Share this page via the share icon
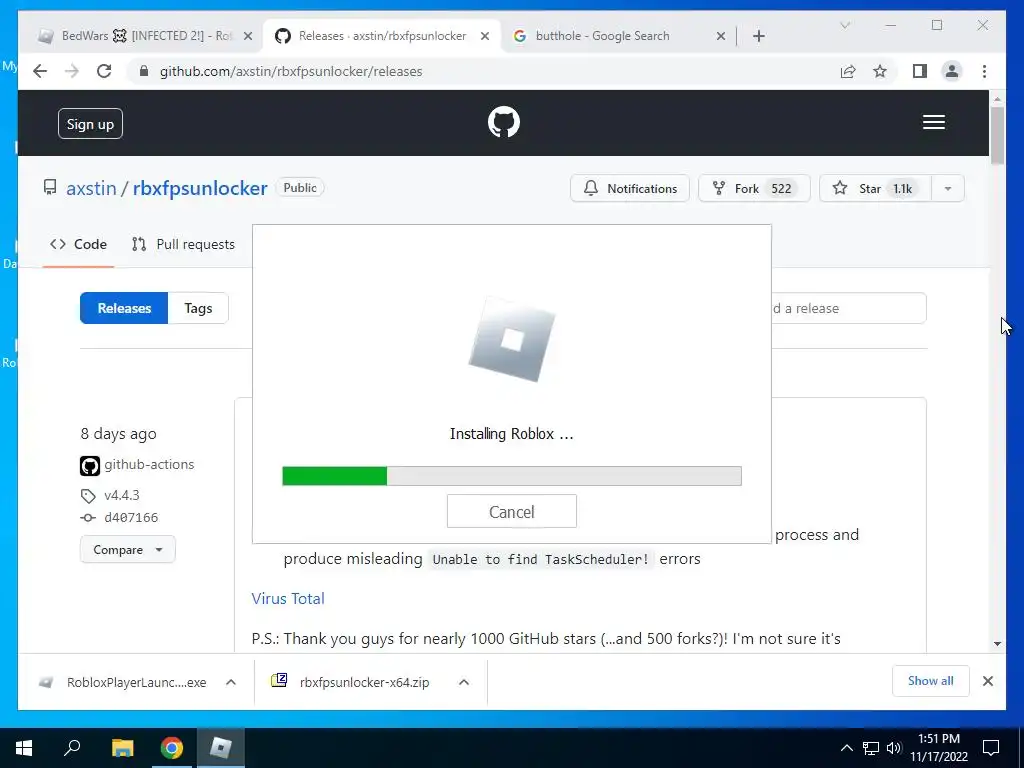 click(848, 71)
